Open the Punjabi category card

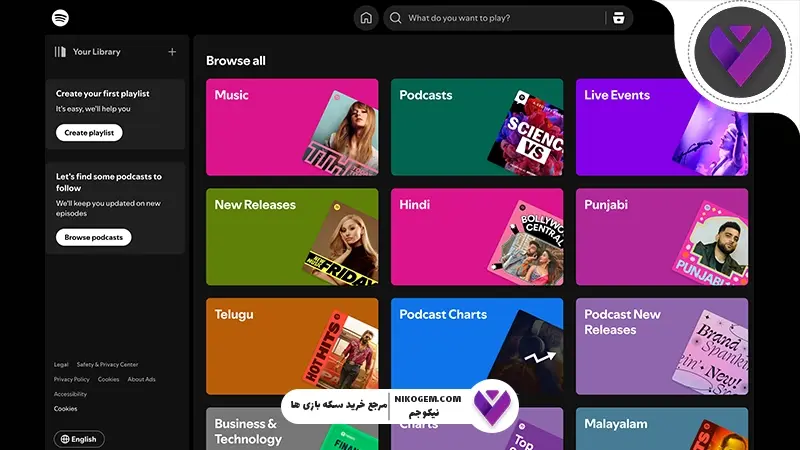pos(662,237)
